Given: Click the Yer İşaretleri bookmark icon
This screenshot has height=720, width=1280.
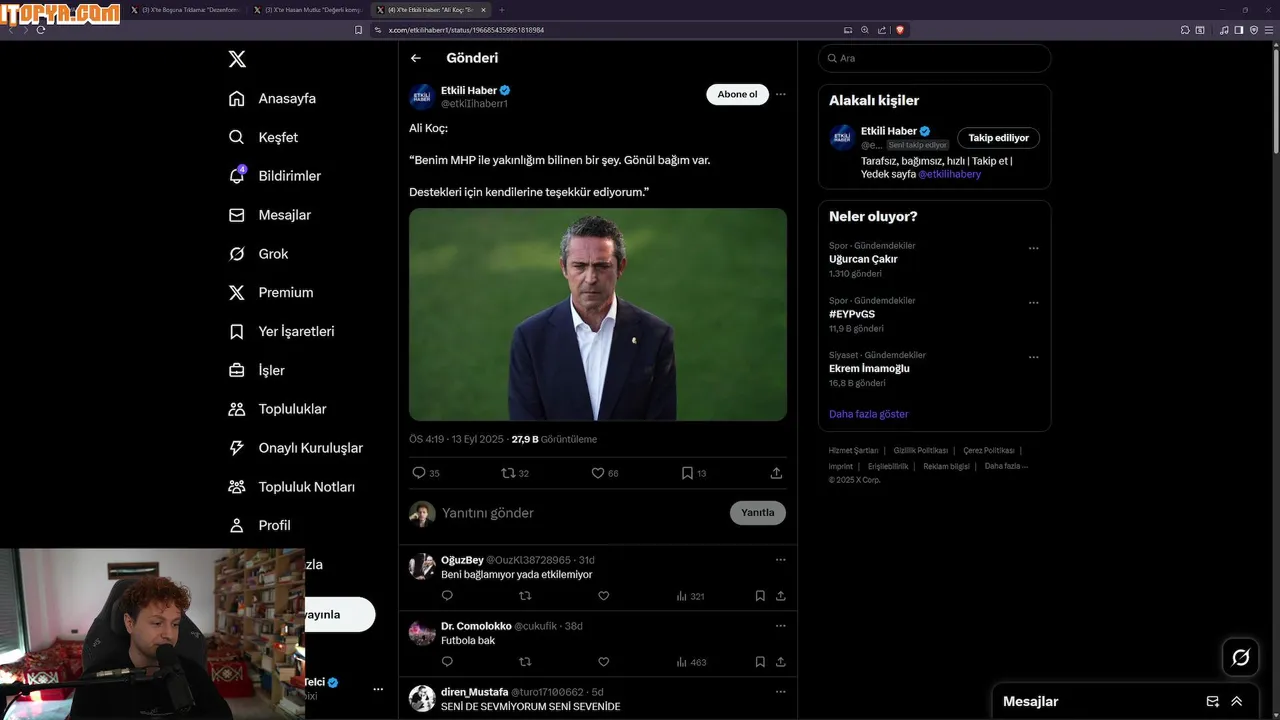Looking at the screenshot, I should (237, 331).
